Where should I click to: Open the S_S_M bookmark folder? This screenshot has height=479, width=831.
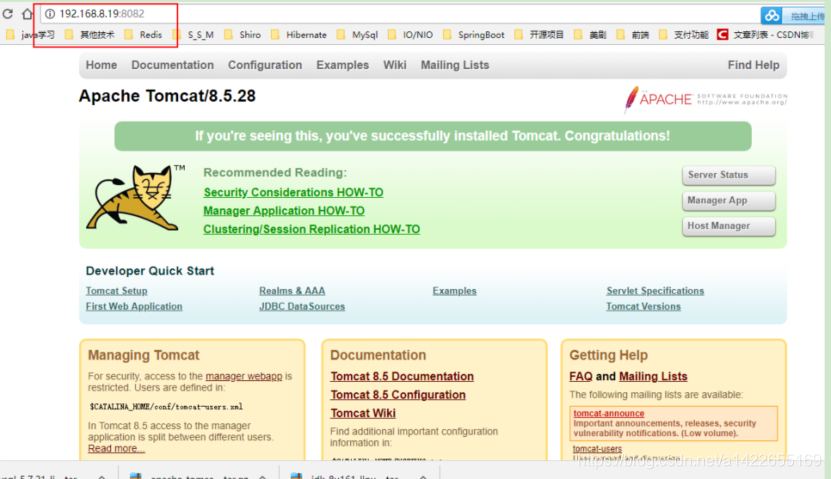click(193, 35)
